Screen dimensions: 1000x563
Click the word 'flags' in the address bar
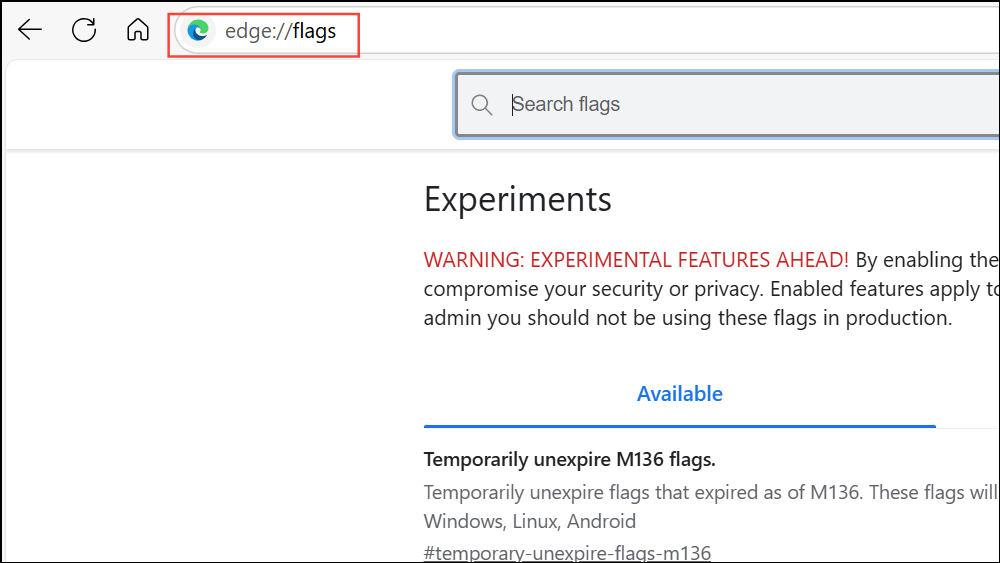point(314,31)
